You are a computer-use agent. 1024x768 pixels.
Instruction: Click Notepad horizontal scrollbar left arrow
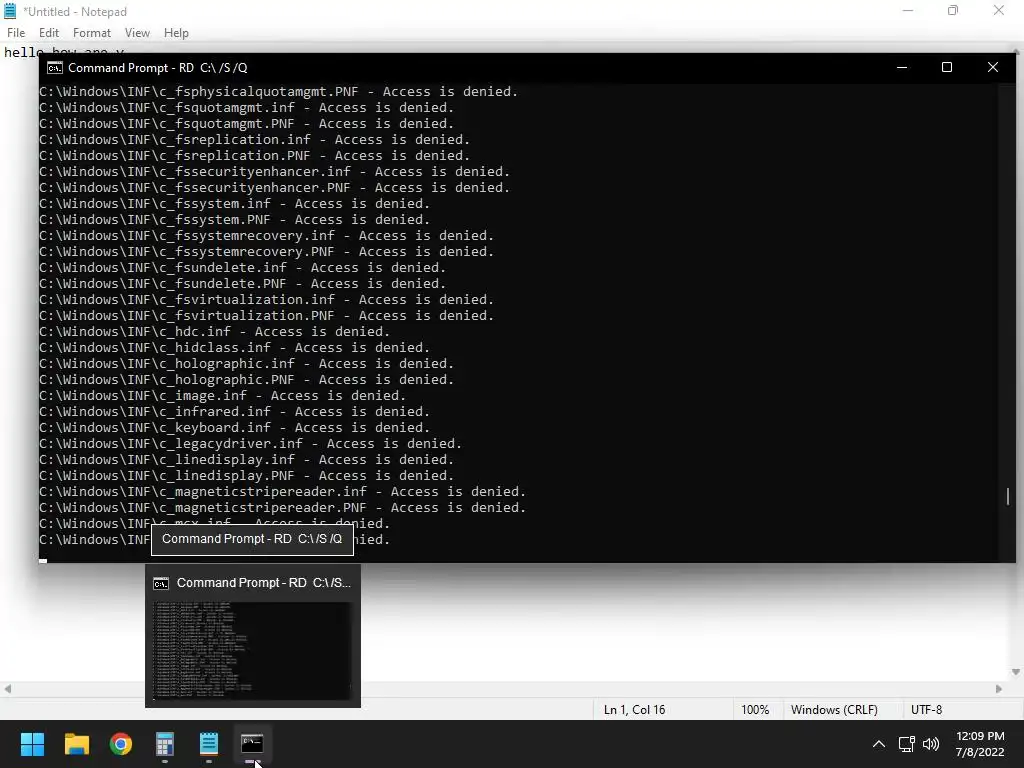click(x=7, y=689)
